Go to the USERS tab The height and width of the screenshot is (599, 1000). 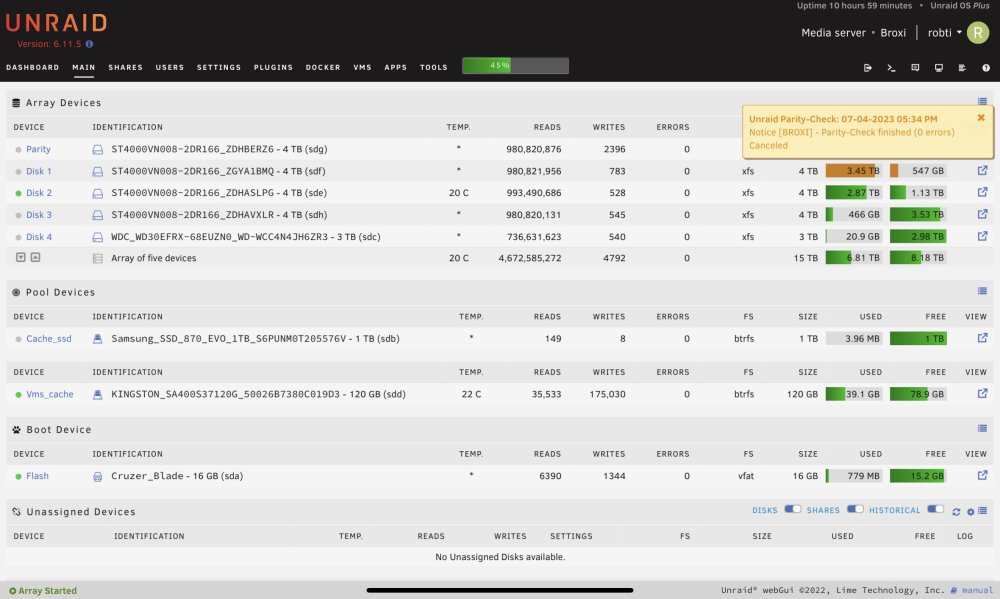click(170, 67)
